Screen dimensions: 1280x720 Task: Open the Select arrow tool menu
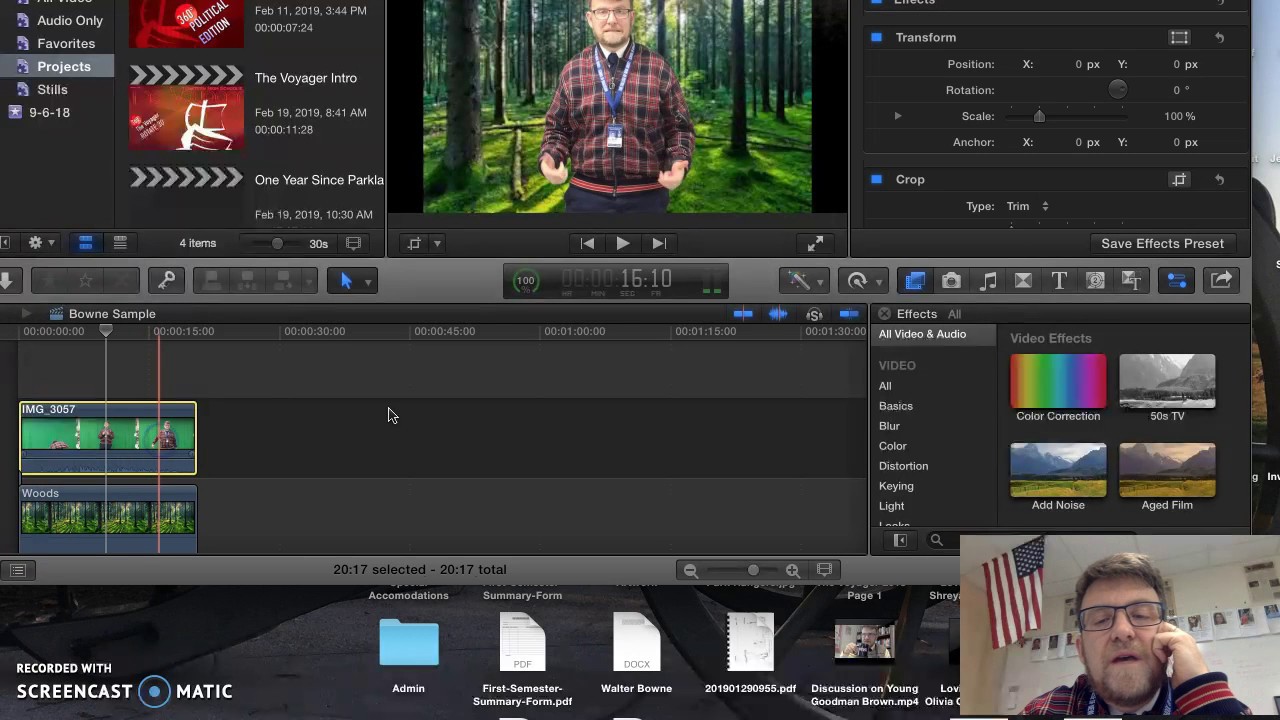point(352,281)
